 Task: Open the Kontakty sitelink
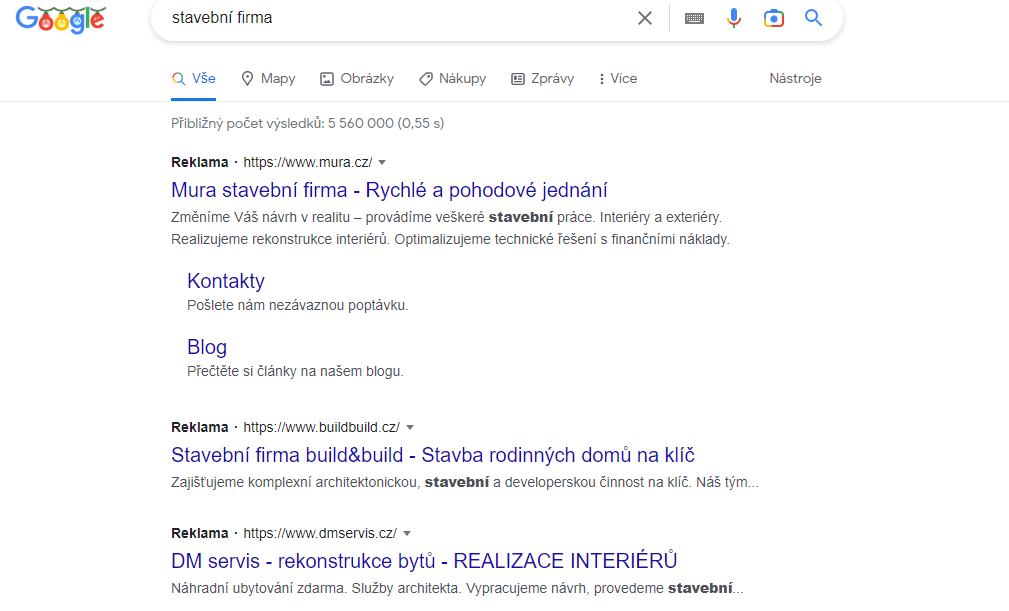[226, 281]
